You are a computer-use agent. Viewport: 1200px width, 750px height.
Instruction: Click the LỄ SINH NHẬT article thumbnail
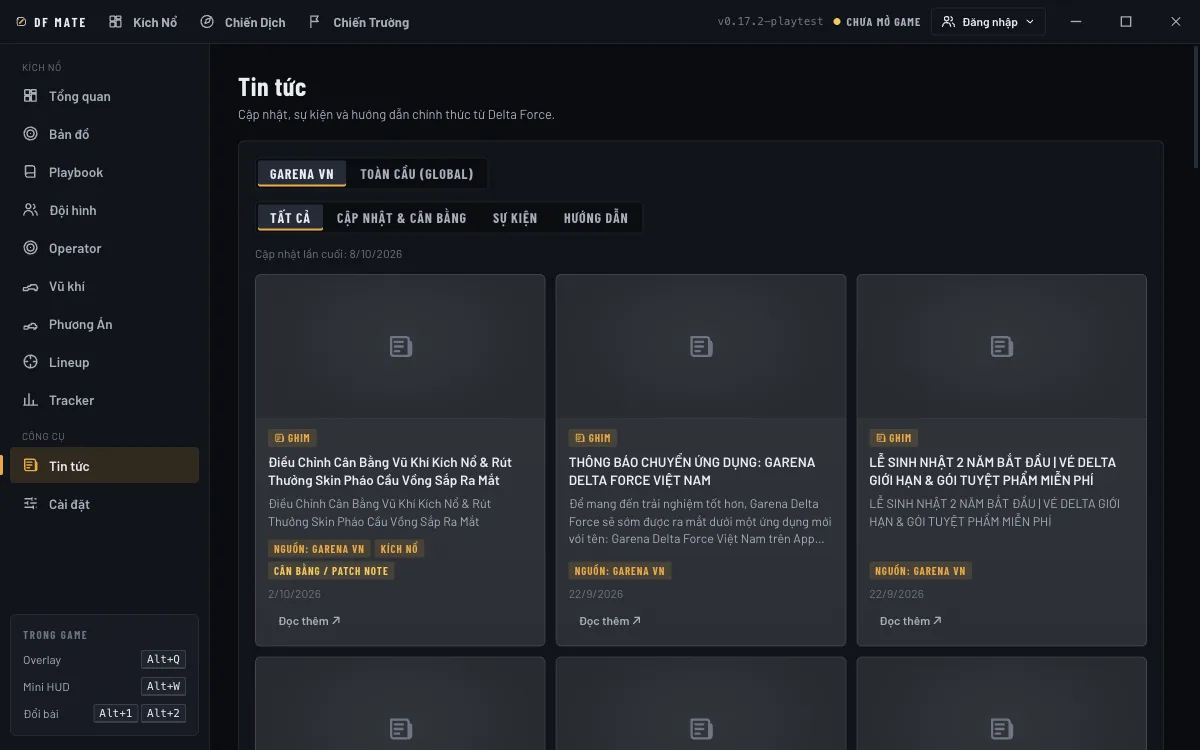pos(1002,346)
